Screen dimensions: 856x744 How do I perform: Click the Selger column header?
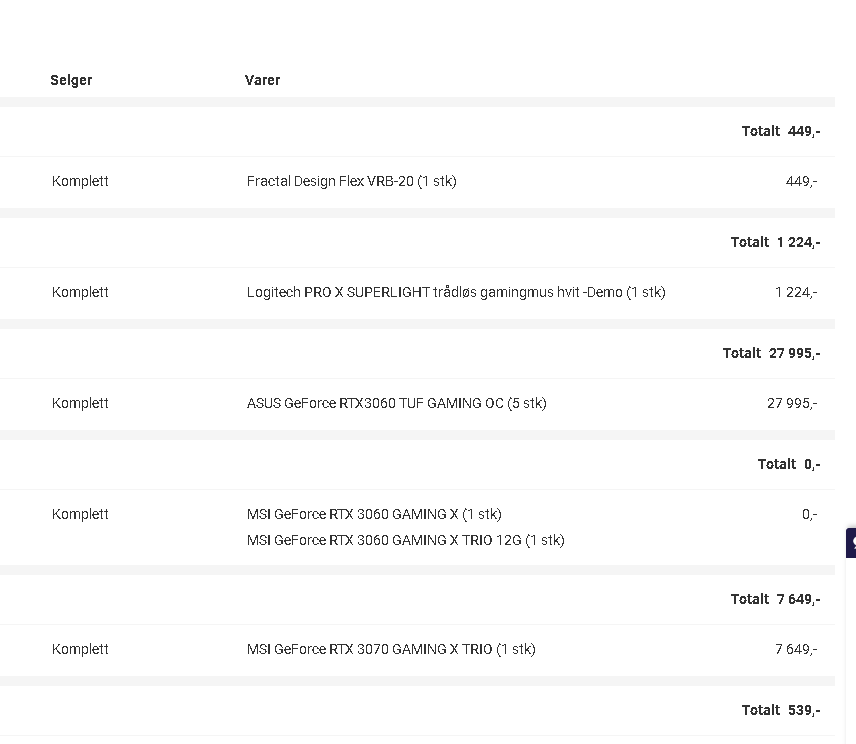(71, 80)
